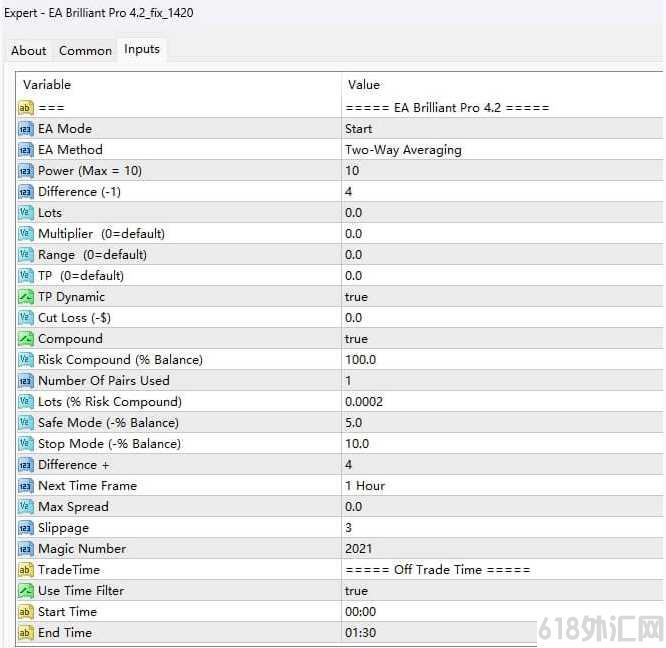Click the integer icon beside EA Method

pyautogui.click(x=25, y=149)
